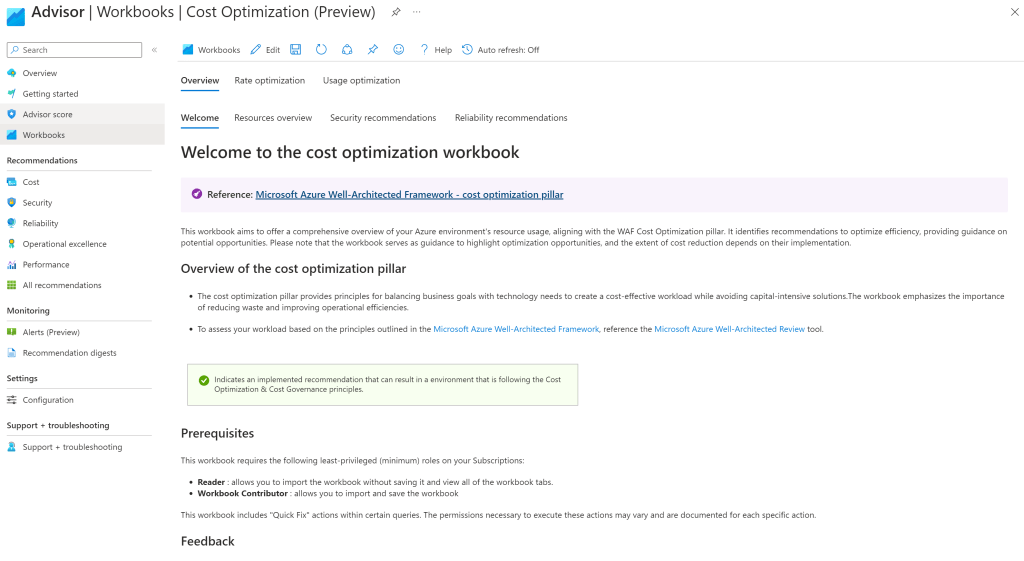Click the share notification bell icon
The height and width of the screenshot is (561, 1024).
pyautogui.click(x=347, y=50)
